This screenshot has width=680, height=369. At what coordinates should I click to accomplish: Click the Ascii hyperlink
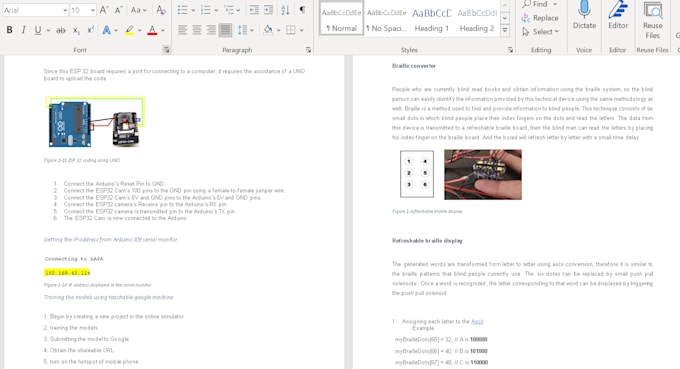coord(477,321)
